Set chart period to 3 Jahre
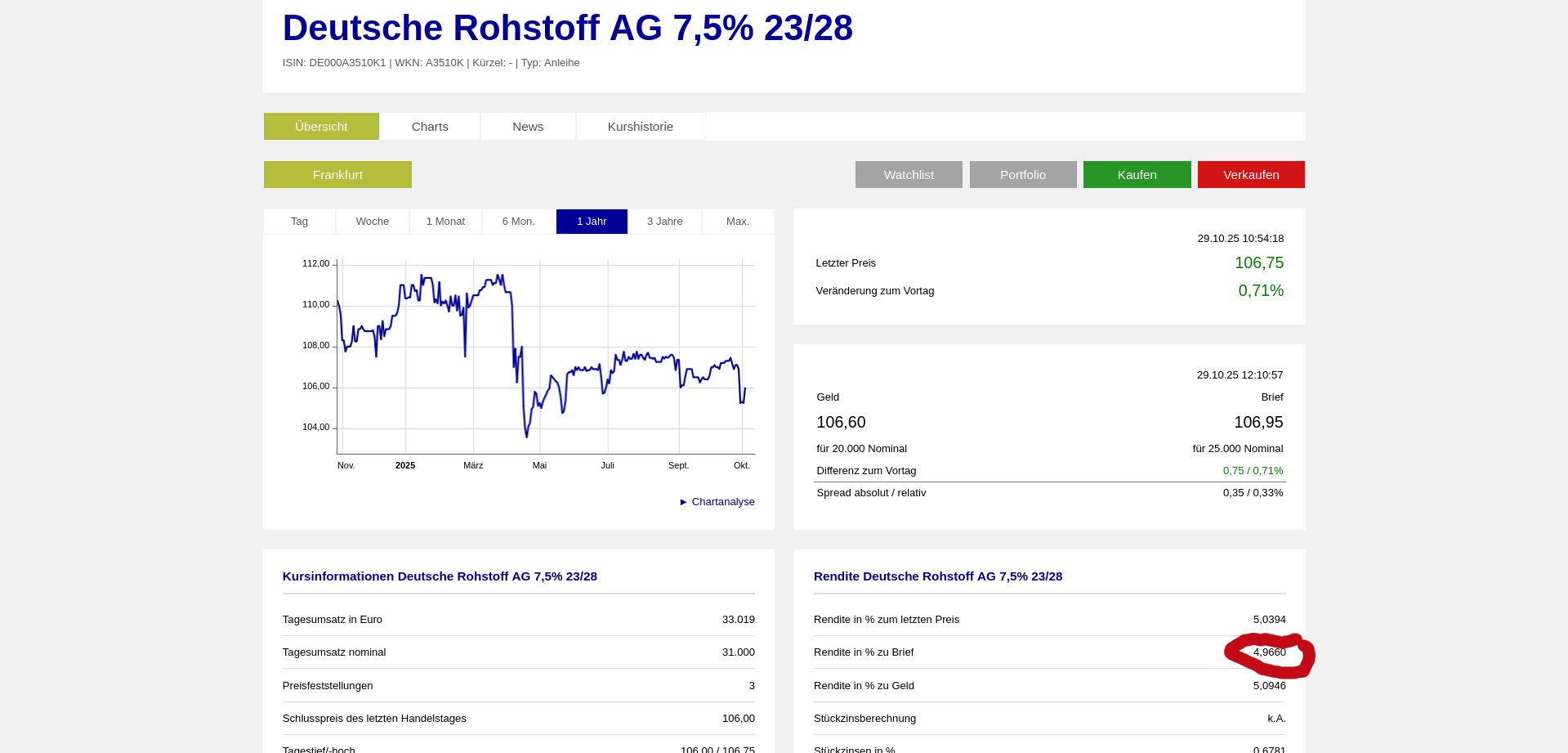Image resolution: width=1568 pixels, height=753 pixels. tap(664, 222)
